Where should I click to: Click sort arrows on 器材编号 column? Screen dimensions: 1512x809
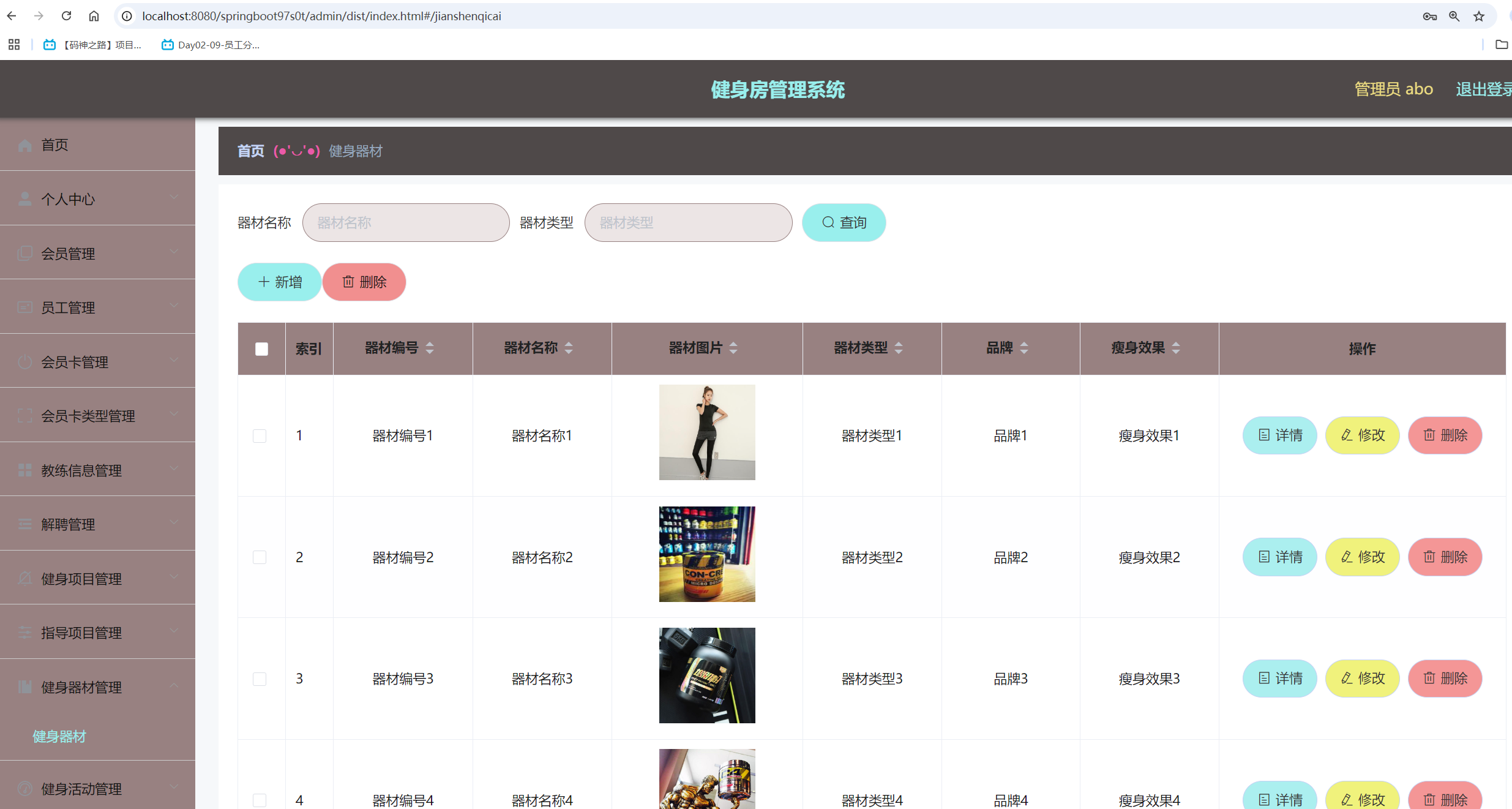[x=430, y=348]
